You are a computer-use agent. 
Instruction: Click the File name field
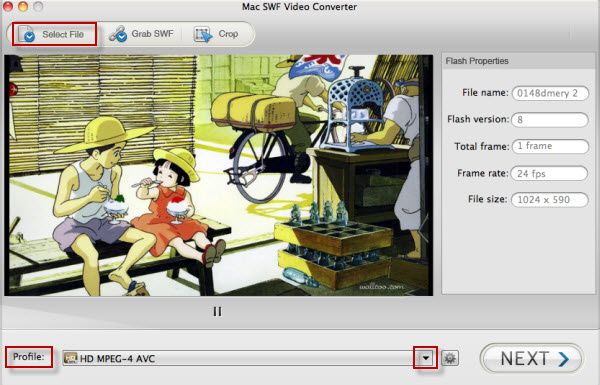click(550, 93)
